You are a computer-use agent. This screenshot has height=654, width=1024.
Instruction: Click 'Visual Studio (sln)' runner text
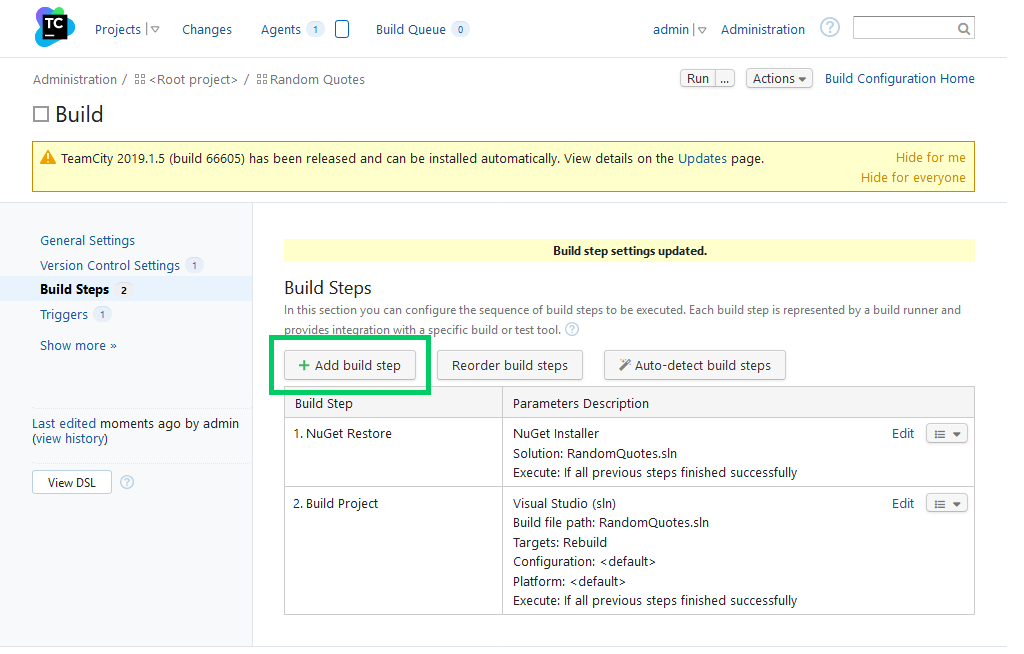pos(564,504)
